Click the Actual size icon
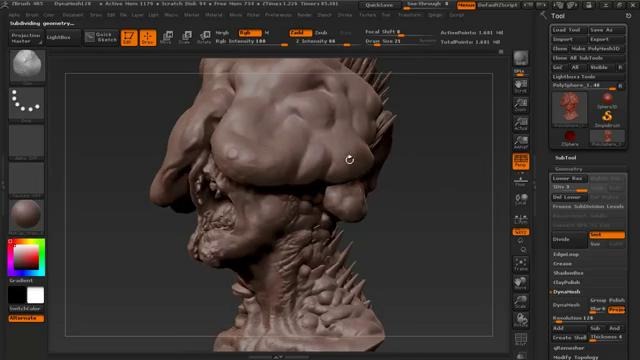 click(x=520, y=123)
